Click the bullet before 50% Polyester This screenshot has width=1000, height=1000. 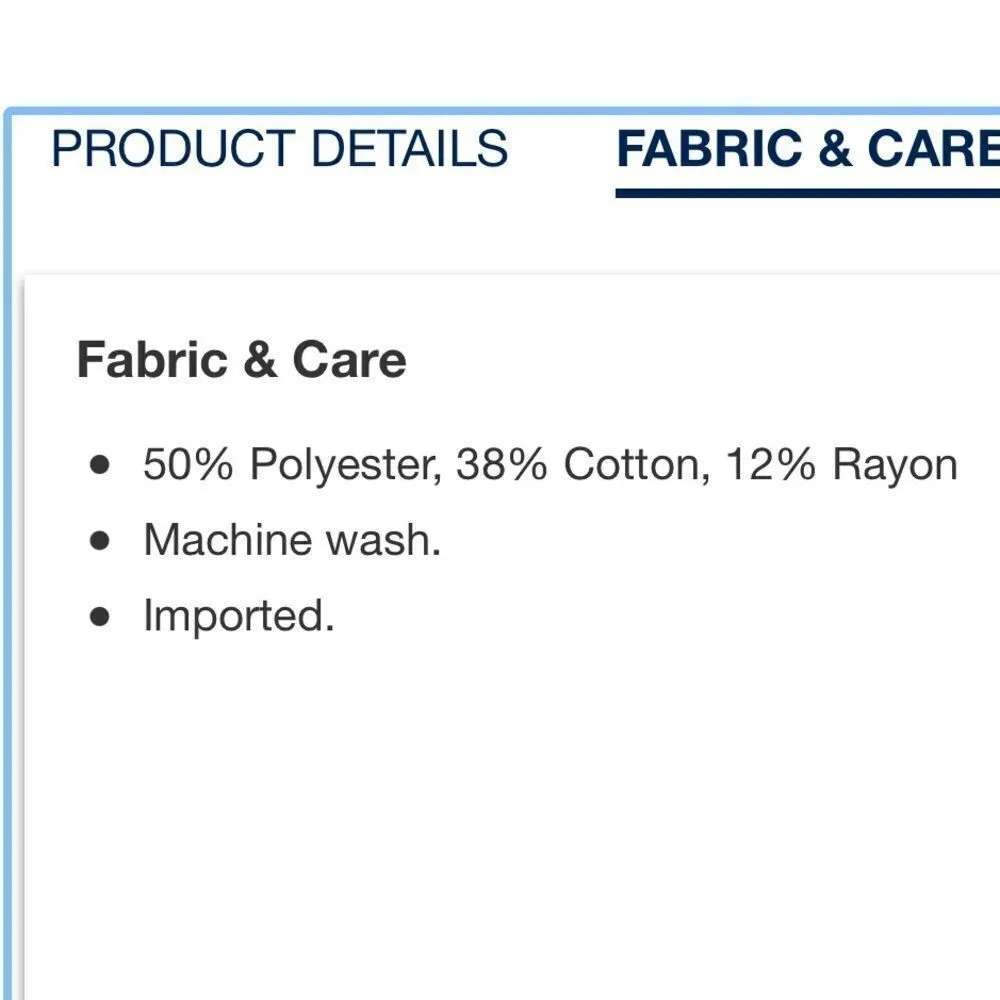(x=98, y=465)
